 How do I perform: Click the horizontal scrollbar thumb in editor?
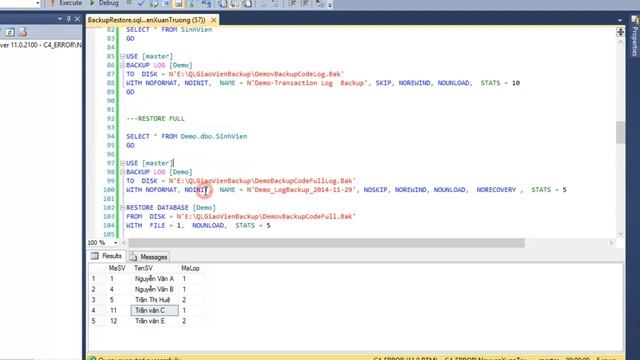click(327, 243)
